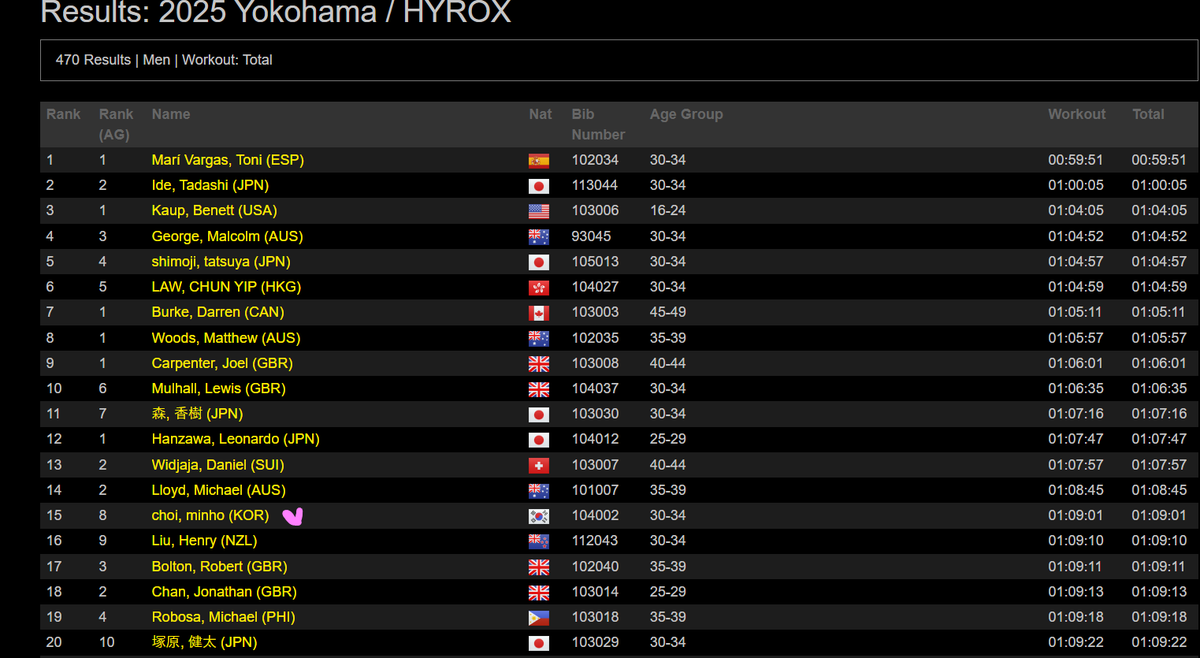Click the Hong Kong flag beside CHUN YIP LAW

(539, 287)
